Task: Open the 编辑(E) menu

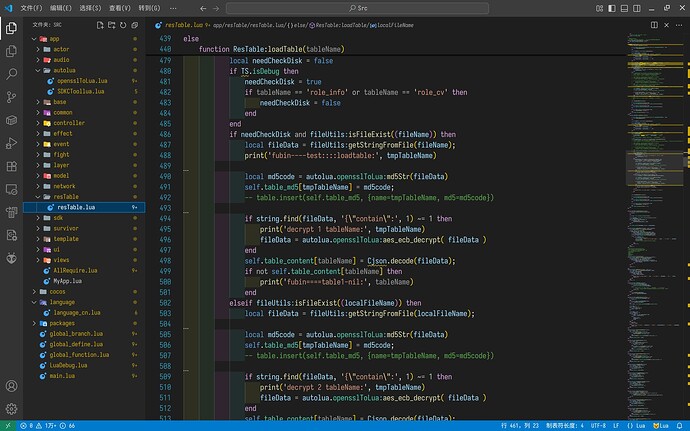Action: click(x=61, y=8)
